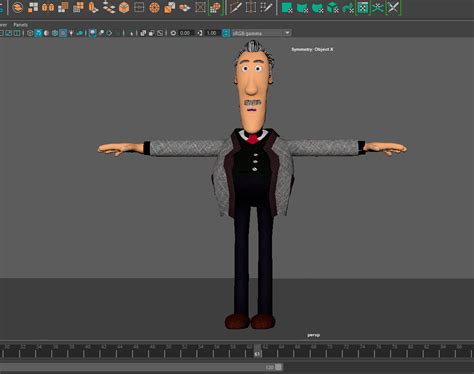The height and width of the screenshot is (374, 474).
Task: Click the teal crossed-lines UV cut icon
Action: [378, 7]
